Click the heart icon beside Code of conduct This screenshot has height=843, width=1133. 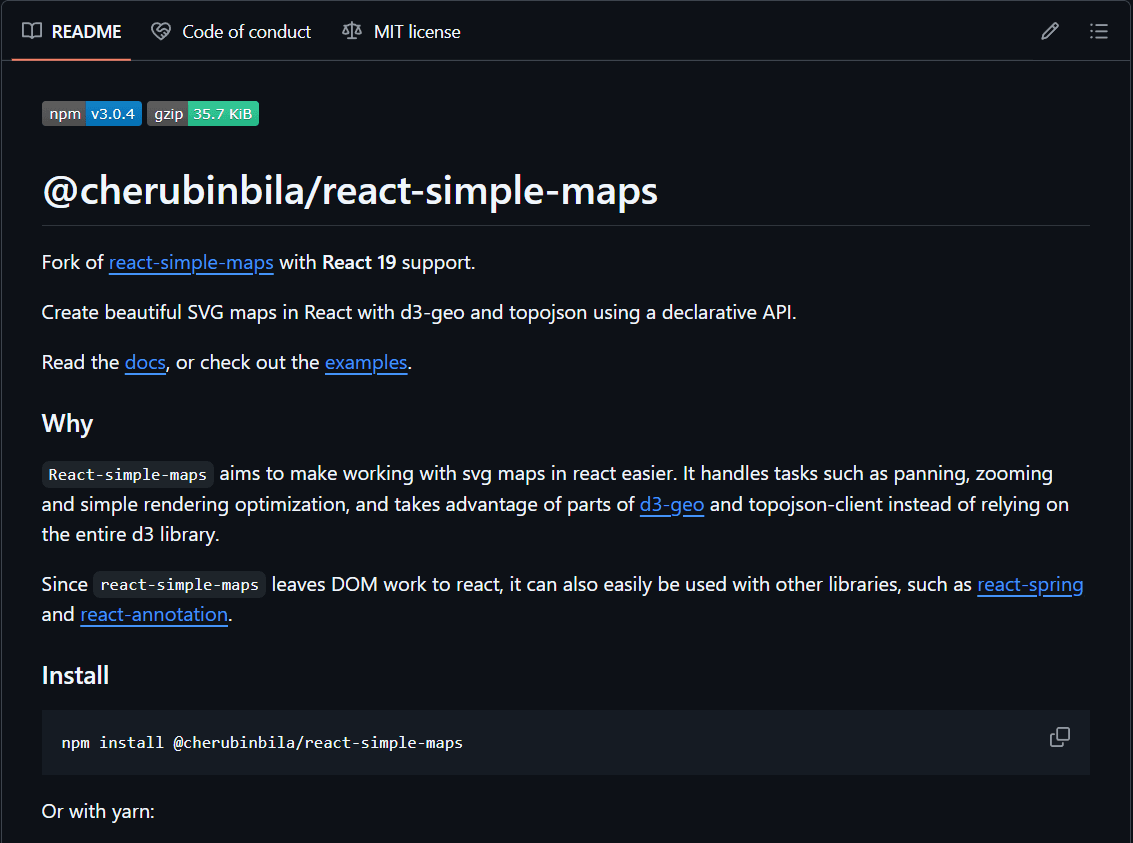tap(160, 31)
